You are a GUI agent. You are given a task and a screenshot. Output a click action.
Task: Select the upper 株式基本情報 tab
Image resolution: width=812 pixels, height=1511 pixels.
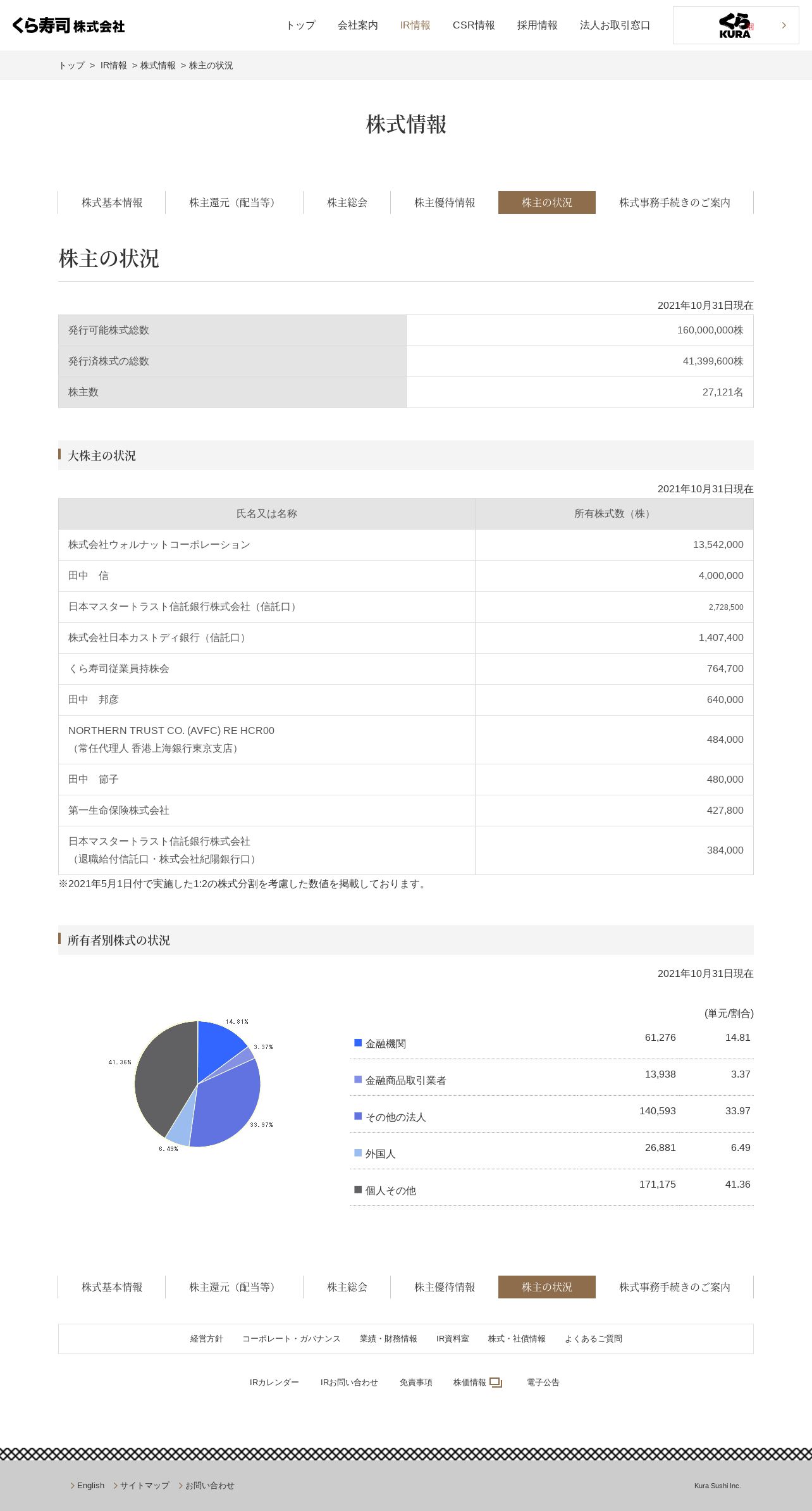pos(112,202)
